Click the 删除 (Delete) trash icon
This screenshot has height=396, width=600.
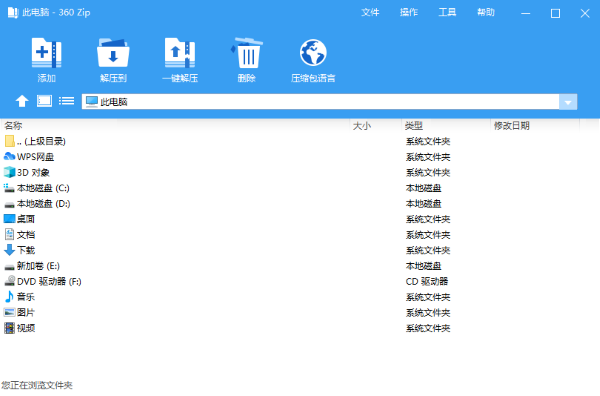(247, 53)
